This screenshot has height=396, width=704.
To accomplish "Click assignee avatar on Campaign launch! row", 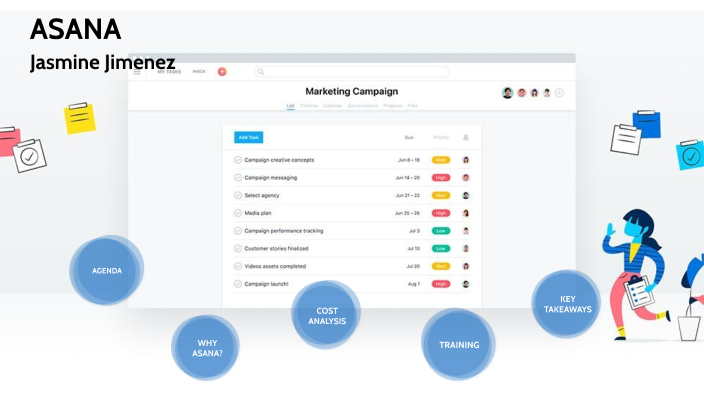I will [x=466, y=284].
